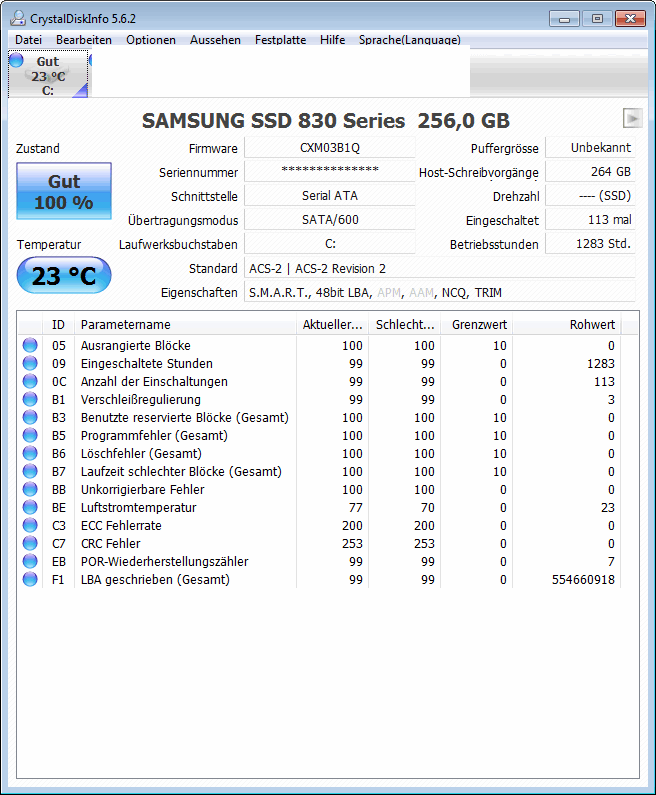656x795 pixels.
Task: Click the Betriebsstunden value 1283 Std.
Action: coord(590,244)
